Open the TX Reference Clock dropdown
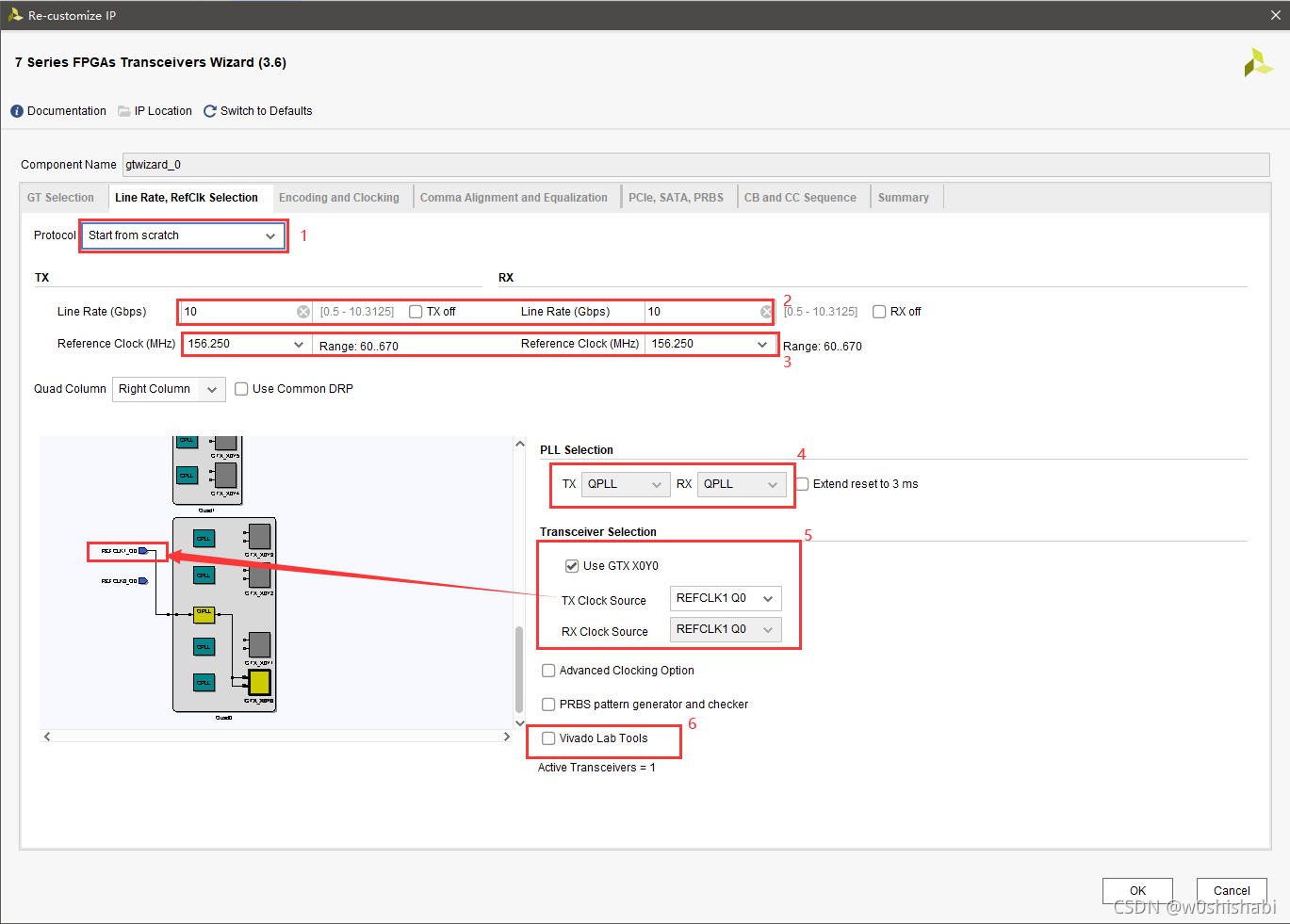1290x924 pixels. point(247,344)
